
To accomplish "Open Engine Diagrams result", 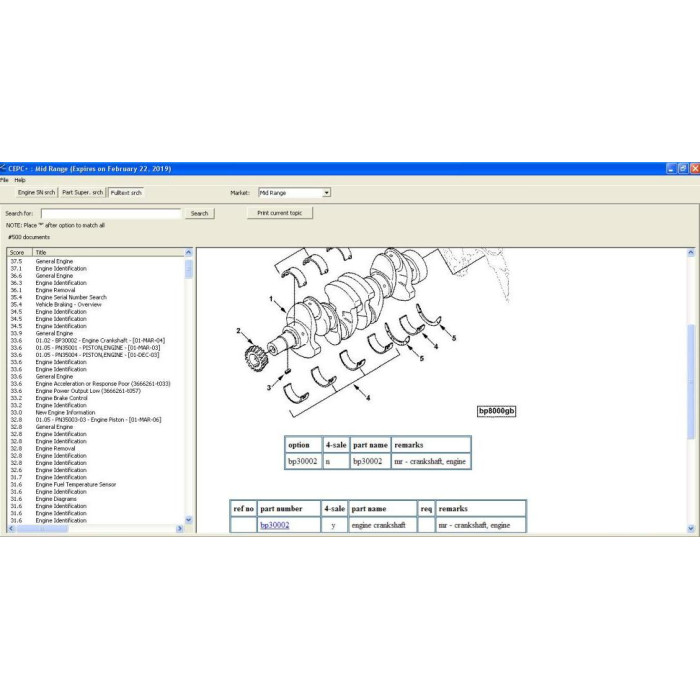I will tap(96, 499).
